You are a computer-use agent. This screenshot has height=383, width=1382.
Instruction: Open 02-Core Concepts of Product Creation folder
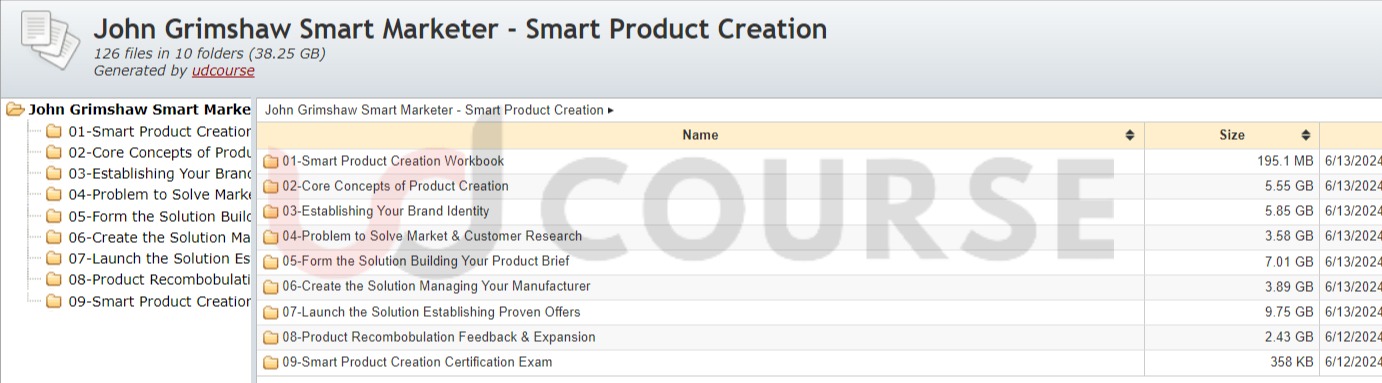tap(395, 186)
